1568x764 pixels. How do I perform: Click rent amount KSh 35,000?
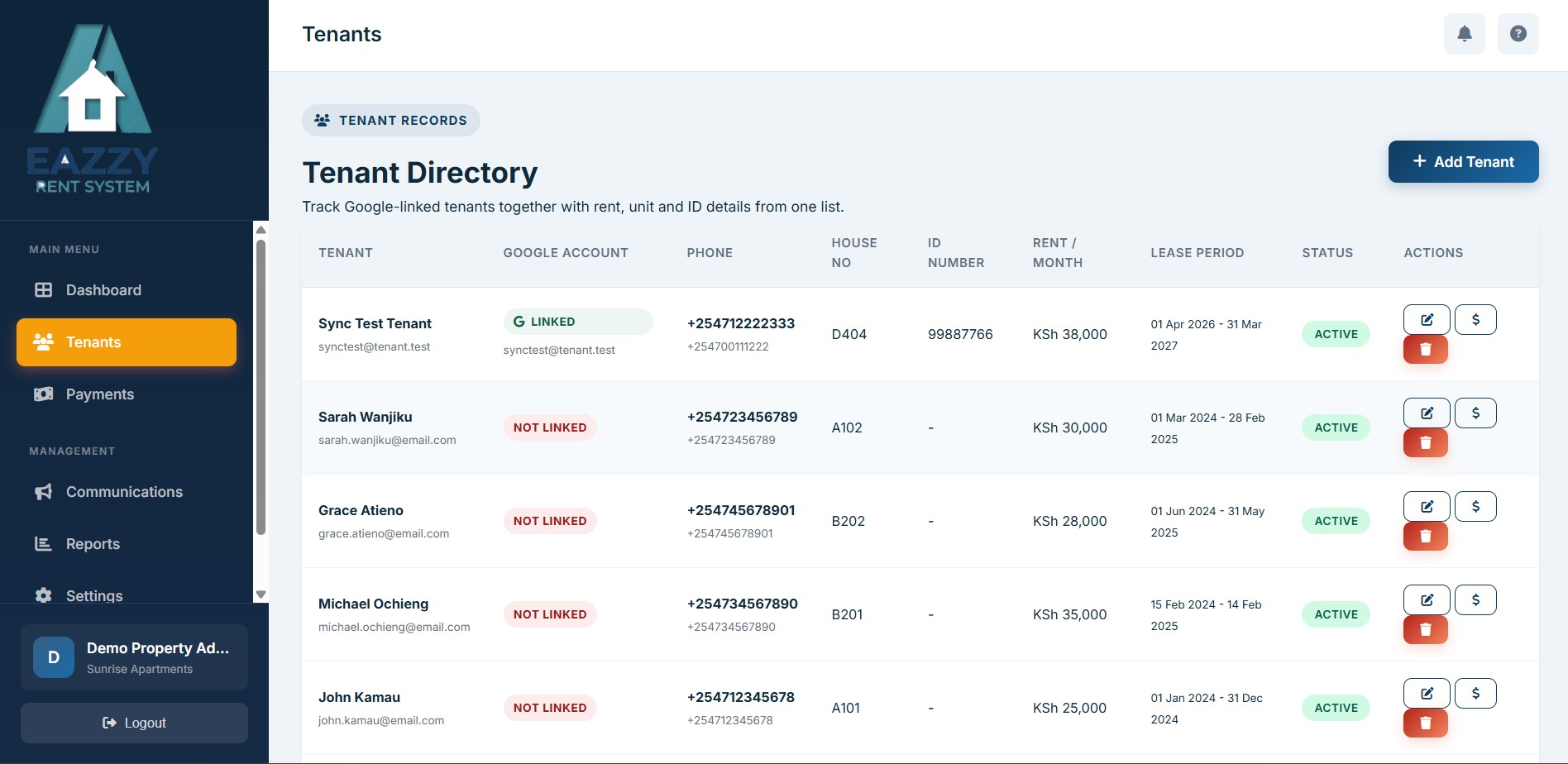click(x=1070, y=614)
